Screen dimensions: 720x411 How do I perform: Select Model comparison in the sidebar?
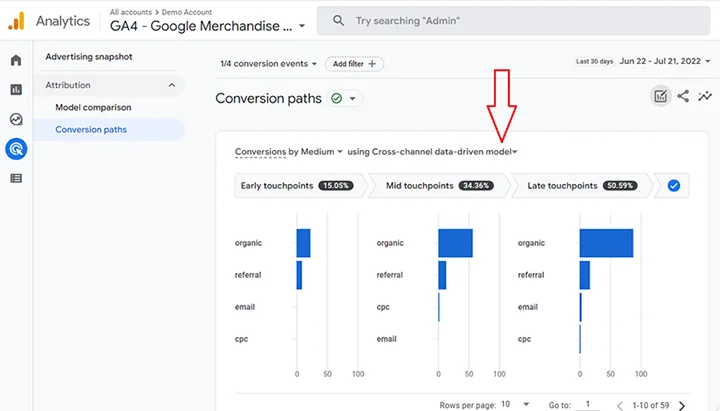[x=93, y=107]
